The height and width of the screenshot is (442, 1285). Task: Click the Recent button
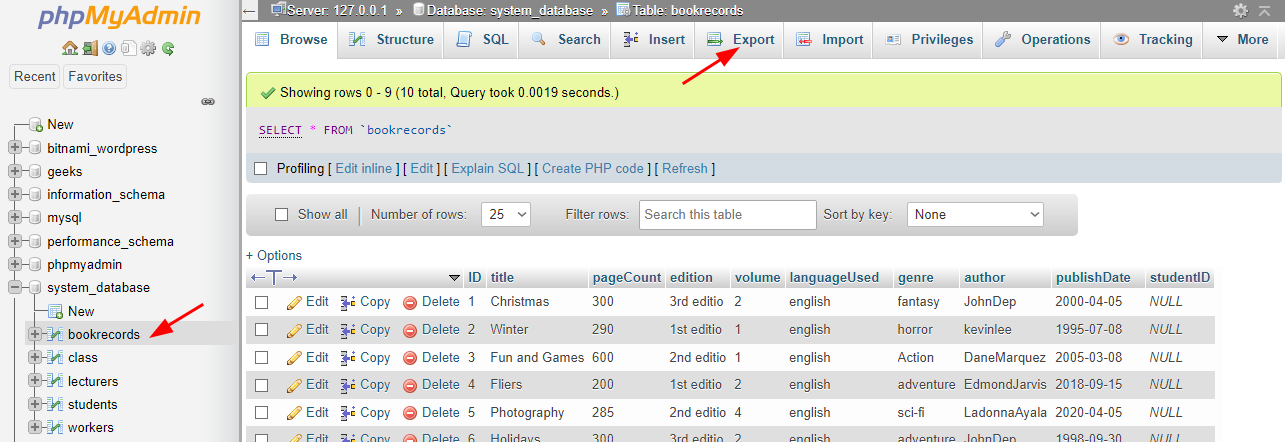pos(35,77)
